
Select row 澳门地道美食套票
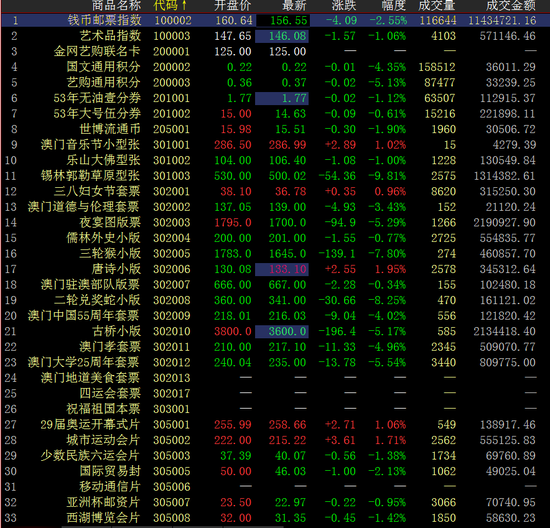[x=275, y=378]
